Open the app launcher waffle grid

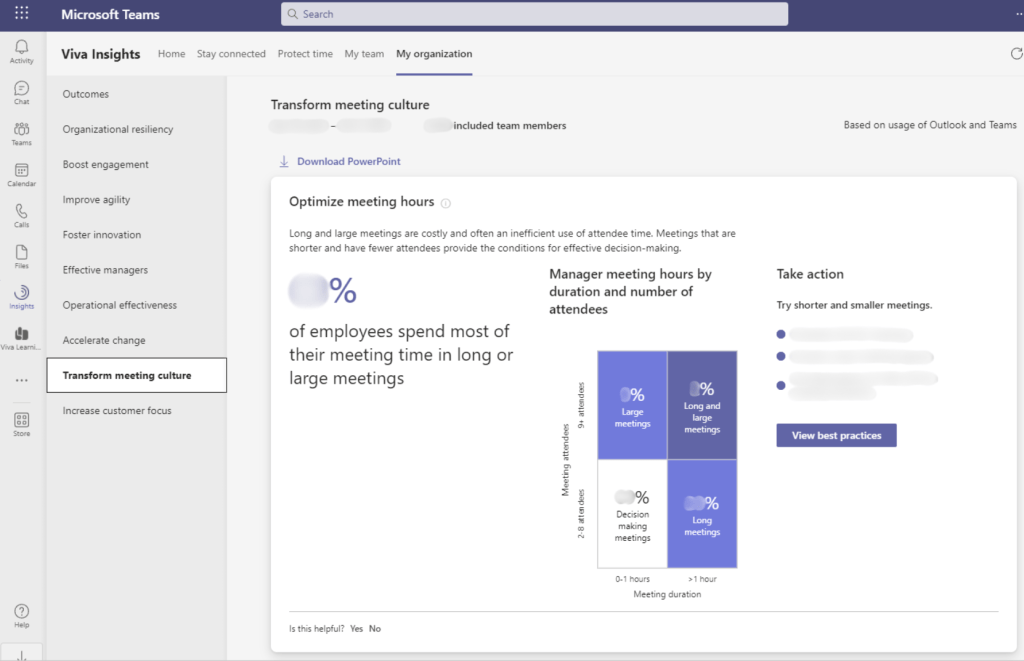click(x=22, y=14)
